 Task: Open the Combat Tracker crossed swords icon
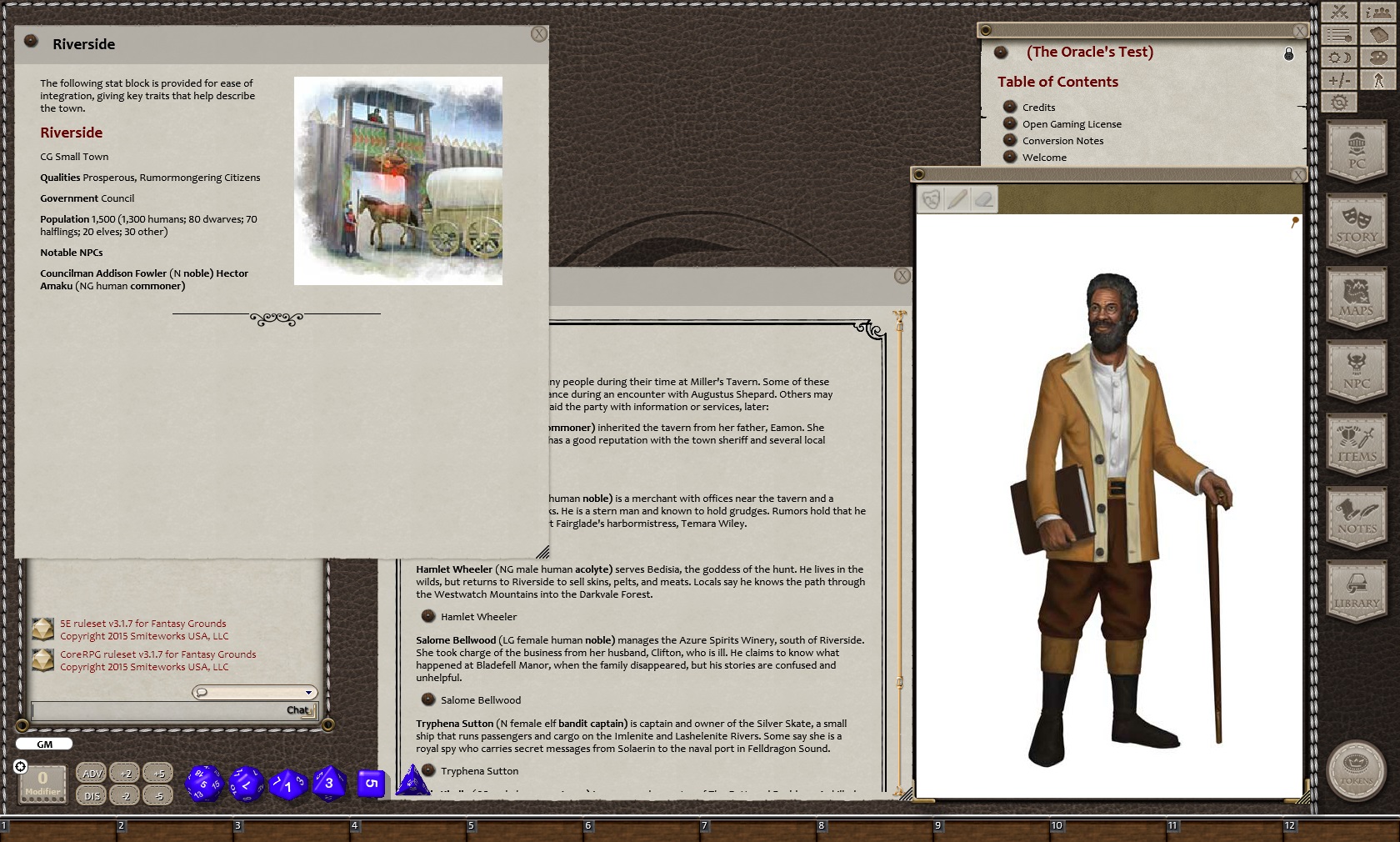[x=1339, y=12]
